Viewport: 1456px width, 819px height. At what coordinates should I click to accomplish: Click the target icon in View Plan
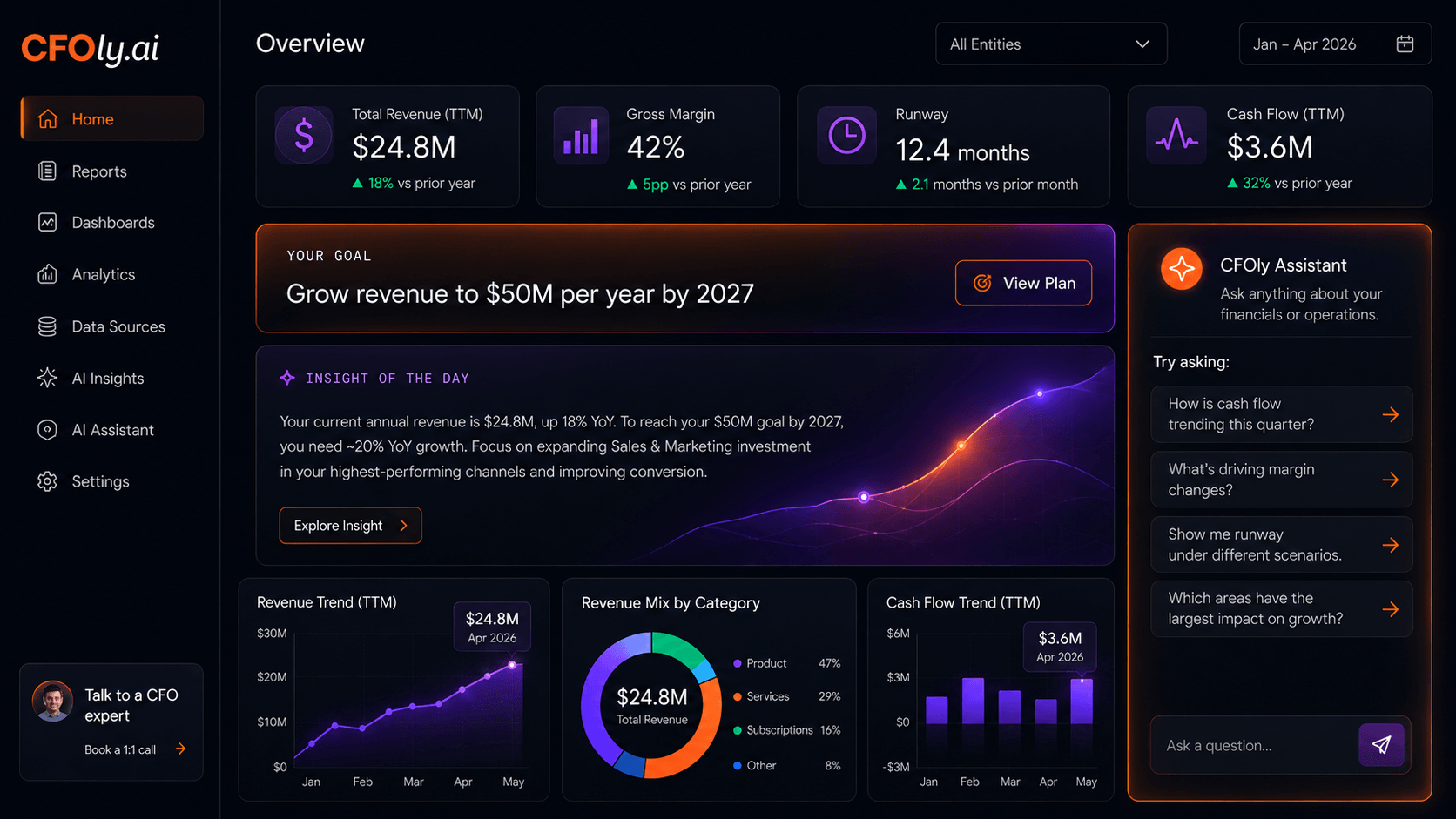pyautogui.click(x=982, y=283)
